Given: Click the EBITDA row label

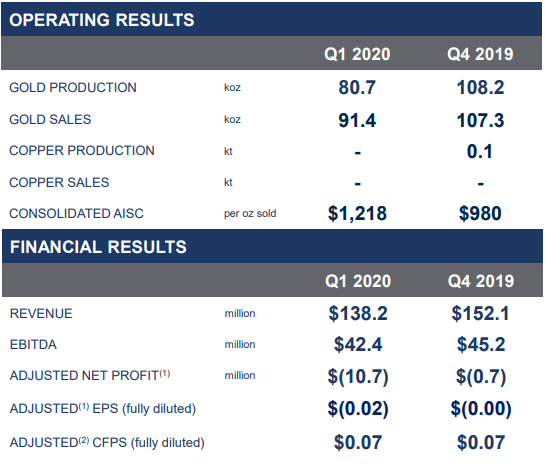Looking at the screenshot, I should pyautogui.click(x=33, y=345).
